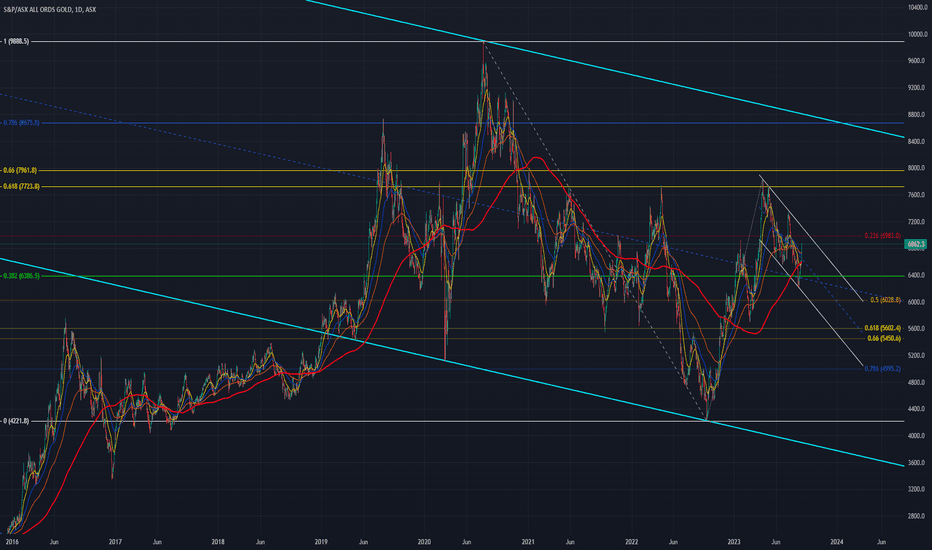The width and height of the screenshot is (932, 550).
Task: Click the 10000.0 price axis label
Action: click(x=917, y=34)
